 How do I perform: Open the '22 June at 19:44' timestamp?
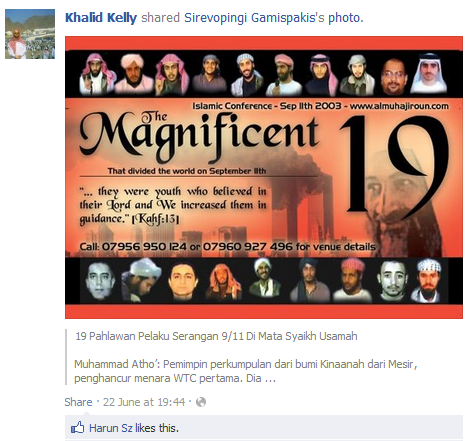pos(144,402)
